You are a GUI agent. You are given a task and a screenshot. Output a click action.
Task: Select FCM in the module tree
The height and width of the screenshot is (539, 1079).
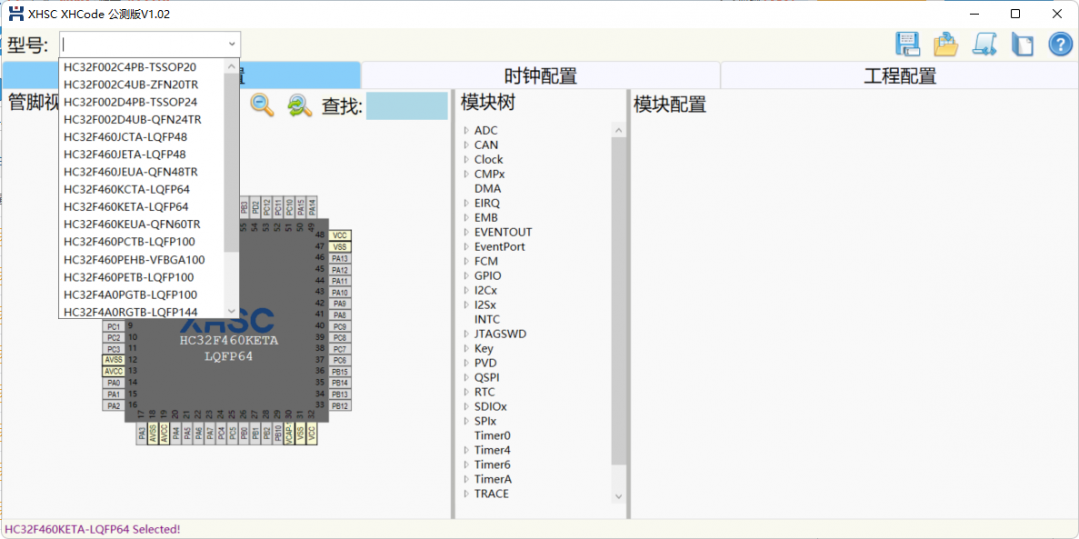pos(486,261)
